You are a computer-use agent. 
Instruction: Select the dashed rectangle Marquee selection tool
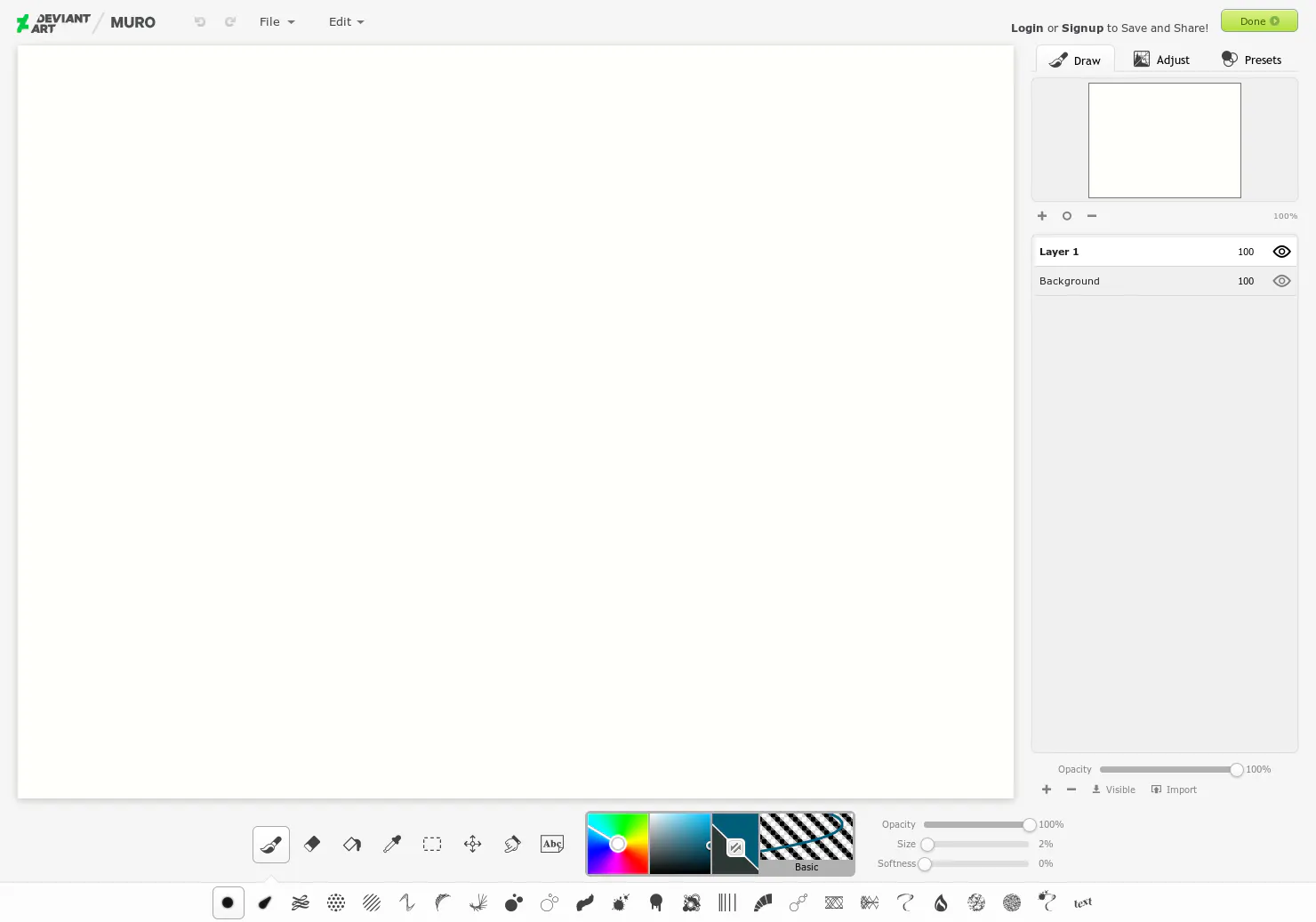(432, 844)
